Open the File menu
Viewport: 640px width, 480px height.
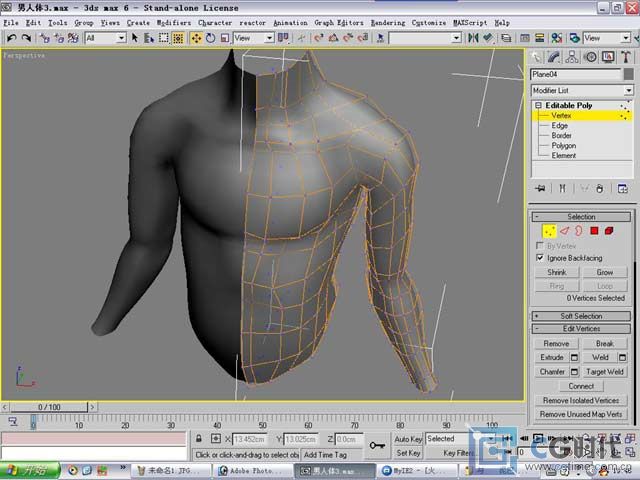point(11,23)
